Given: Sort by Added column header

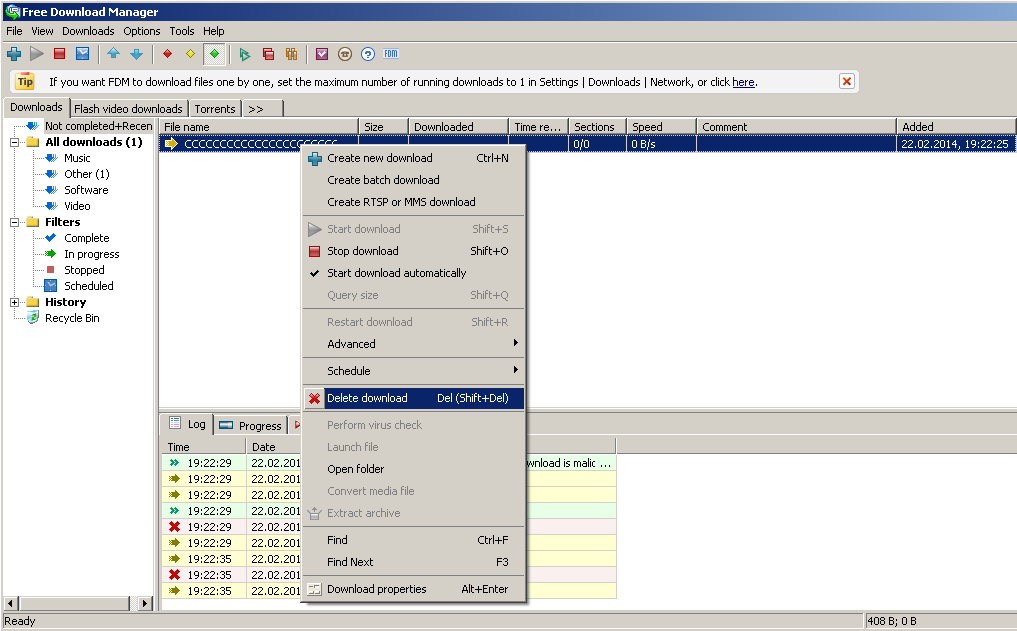Looking at the screenshot, I should click(x=956, y=126).
